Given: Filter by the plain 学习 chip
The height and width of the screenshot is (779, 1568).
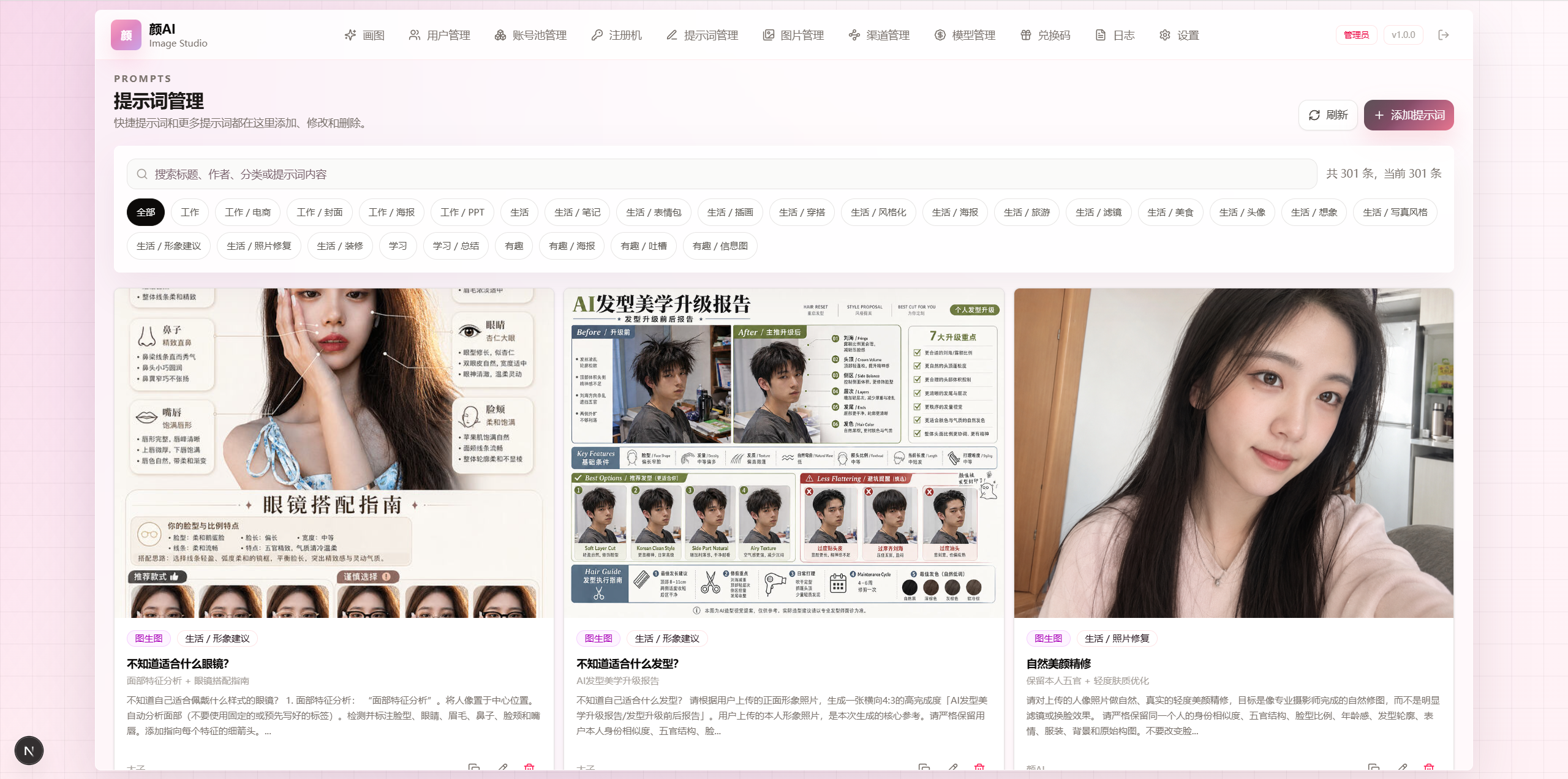Looking at the screenshot, I should (x=398, y=246).
